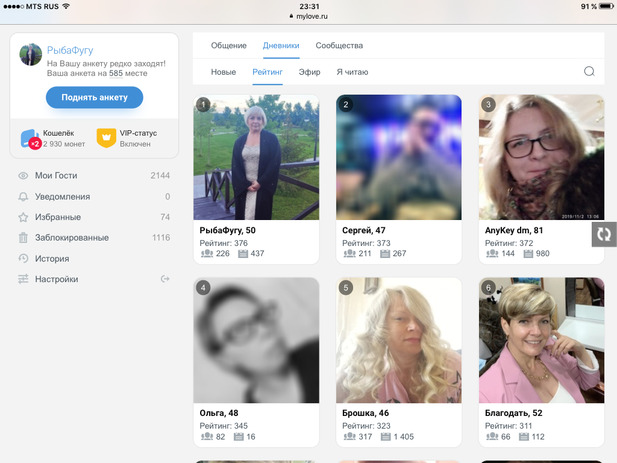The width and height of the screenshot is (617, 463).
Task: Tap the Wi-Fi icon in status bar
Action: click(x=66, y=6)
